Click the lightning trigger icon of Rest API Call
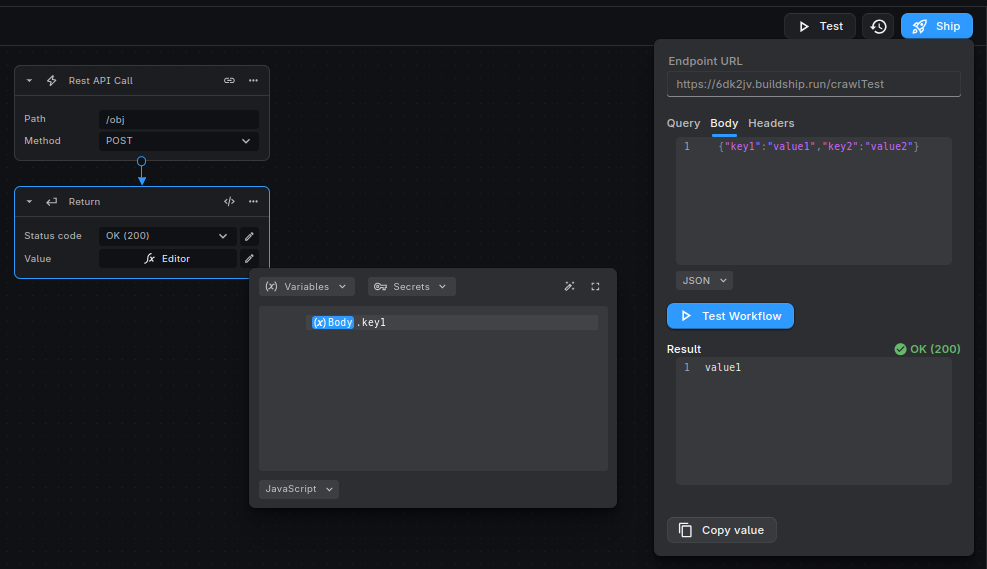 [x=52, y=81]
